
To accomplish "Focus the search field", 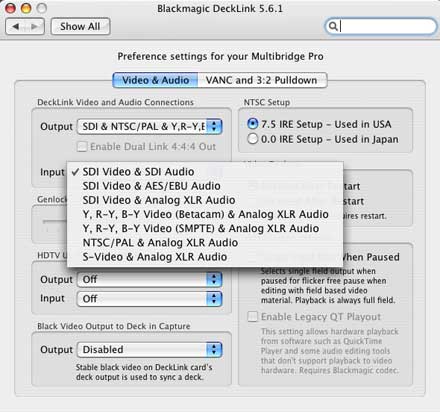I will coord(381,26).
